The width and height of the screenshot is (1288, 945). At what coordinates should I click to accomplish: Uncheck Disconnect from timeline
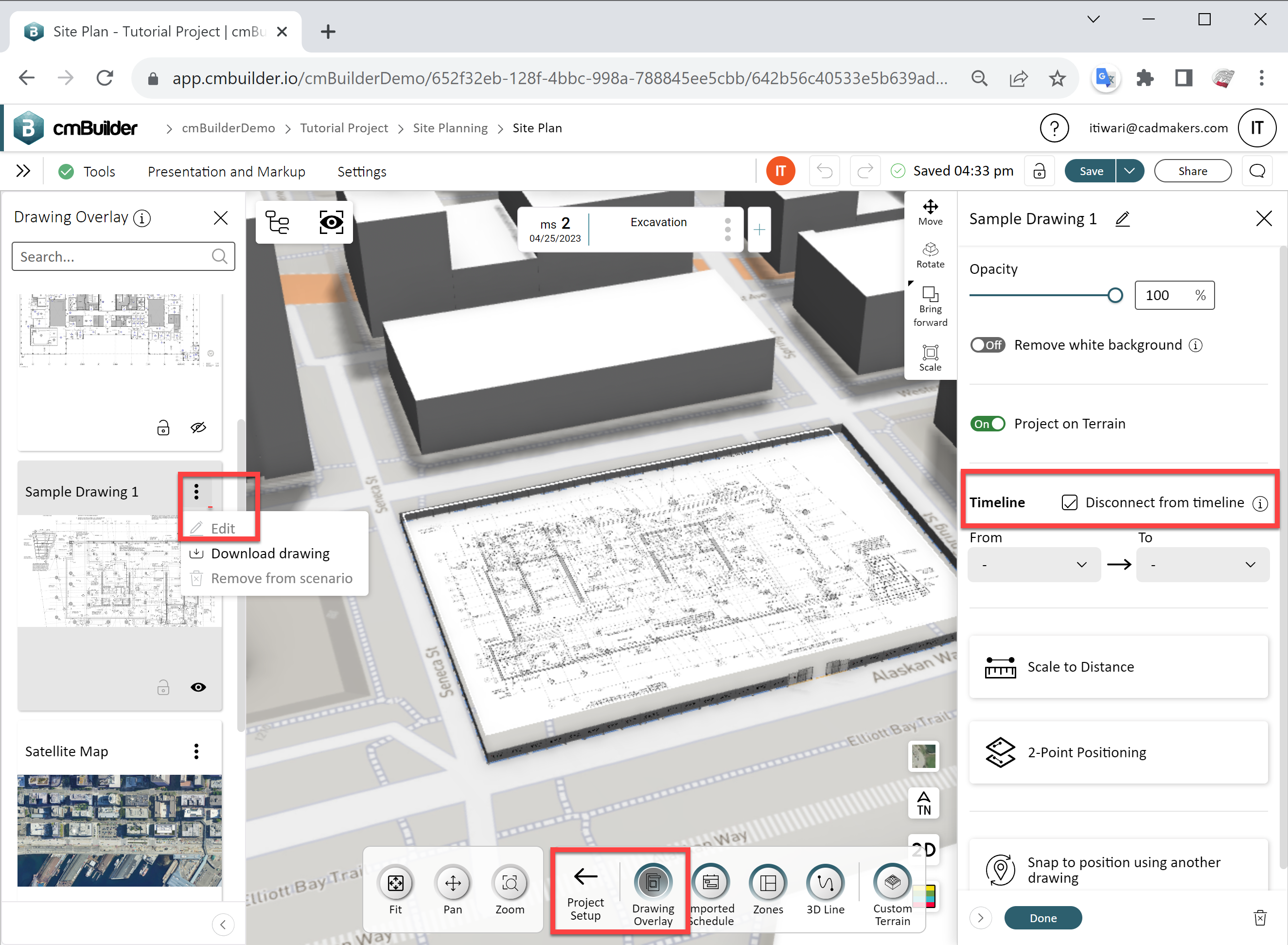click(x=1070, y=502)
